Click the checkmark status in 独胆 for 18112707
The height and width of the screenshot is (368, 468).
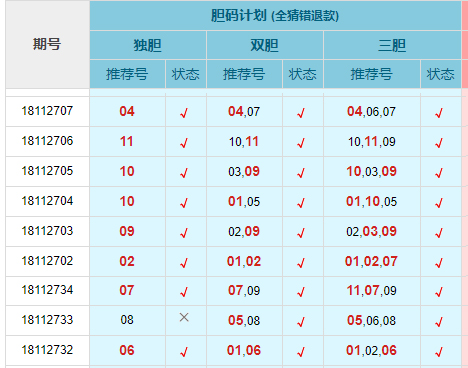click(x=184, y=113)
